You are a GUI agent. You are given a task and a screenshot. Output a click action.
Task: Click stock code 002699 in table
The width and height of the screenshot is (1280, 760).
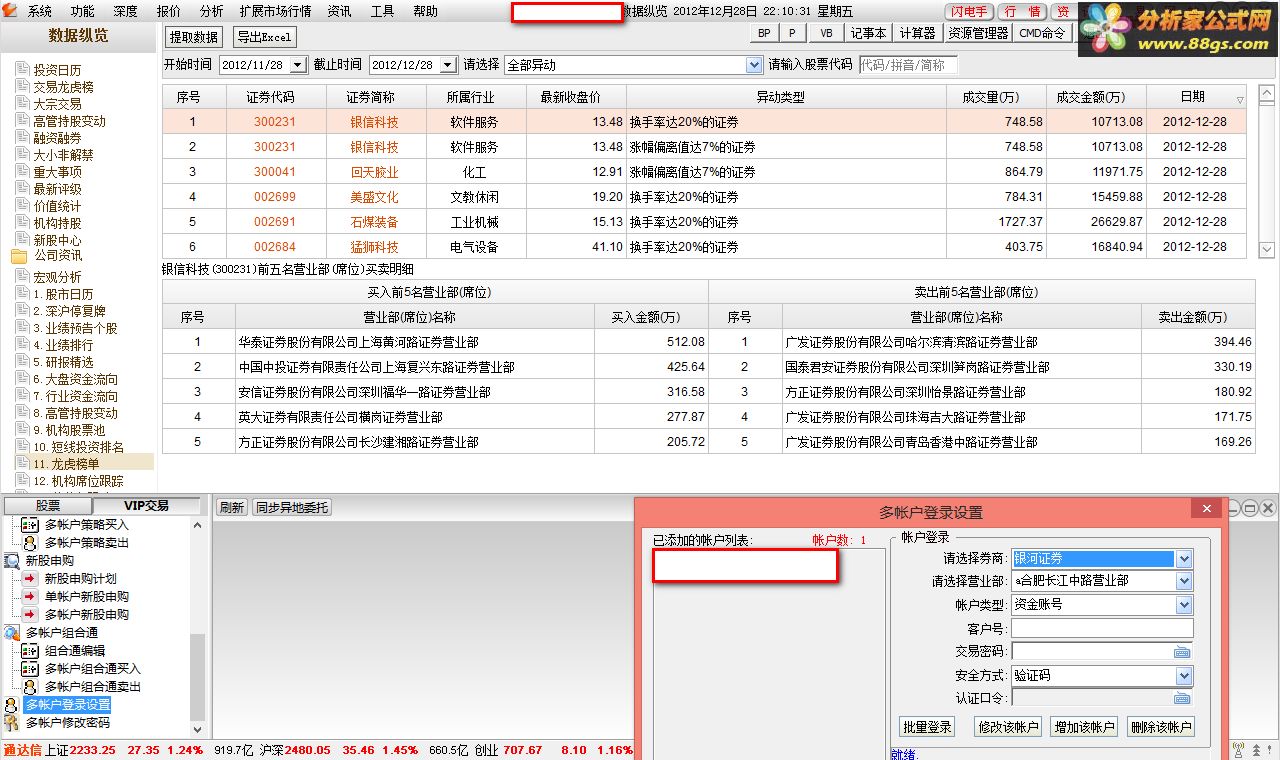275,197
